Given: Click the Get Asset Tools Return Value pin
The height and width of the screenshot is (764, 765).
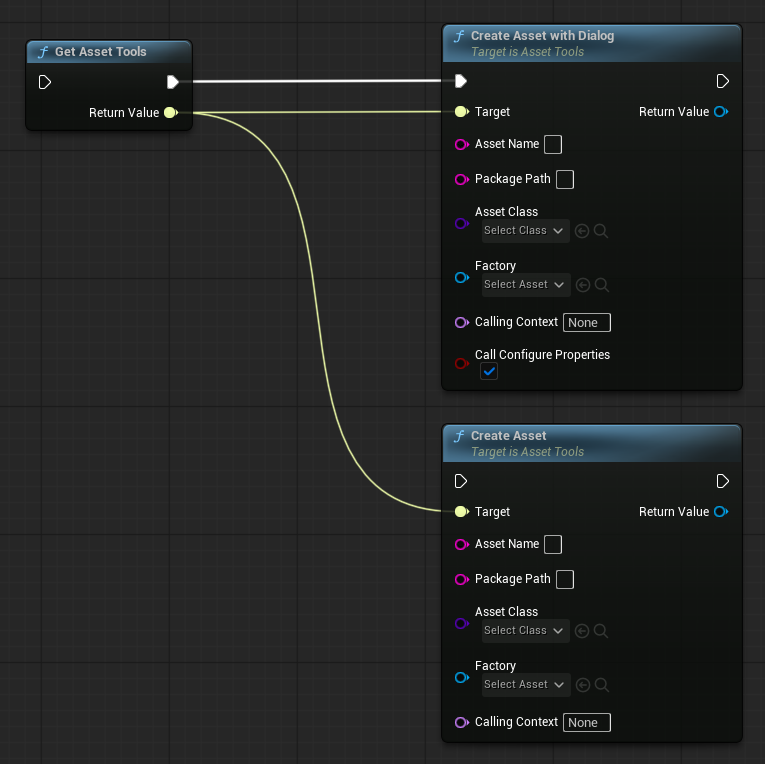Looking at the screenshot, I should tap(170, 113).
